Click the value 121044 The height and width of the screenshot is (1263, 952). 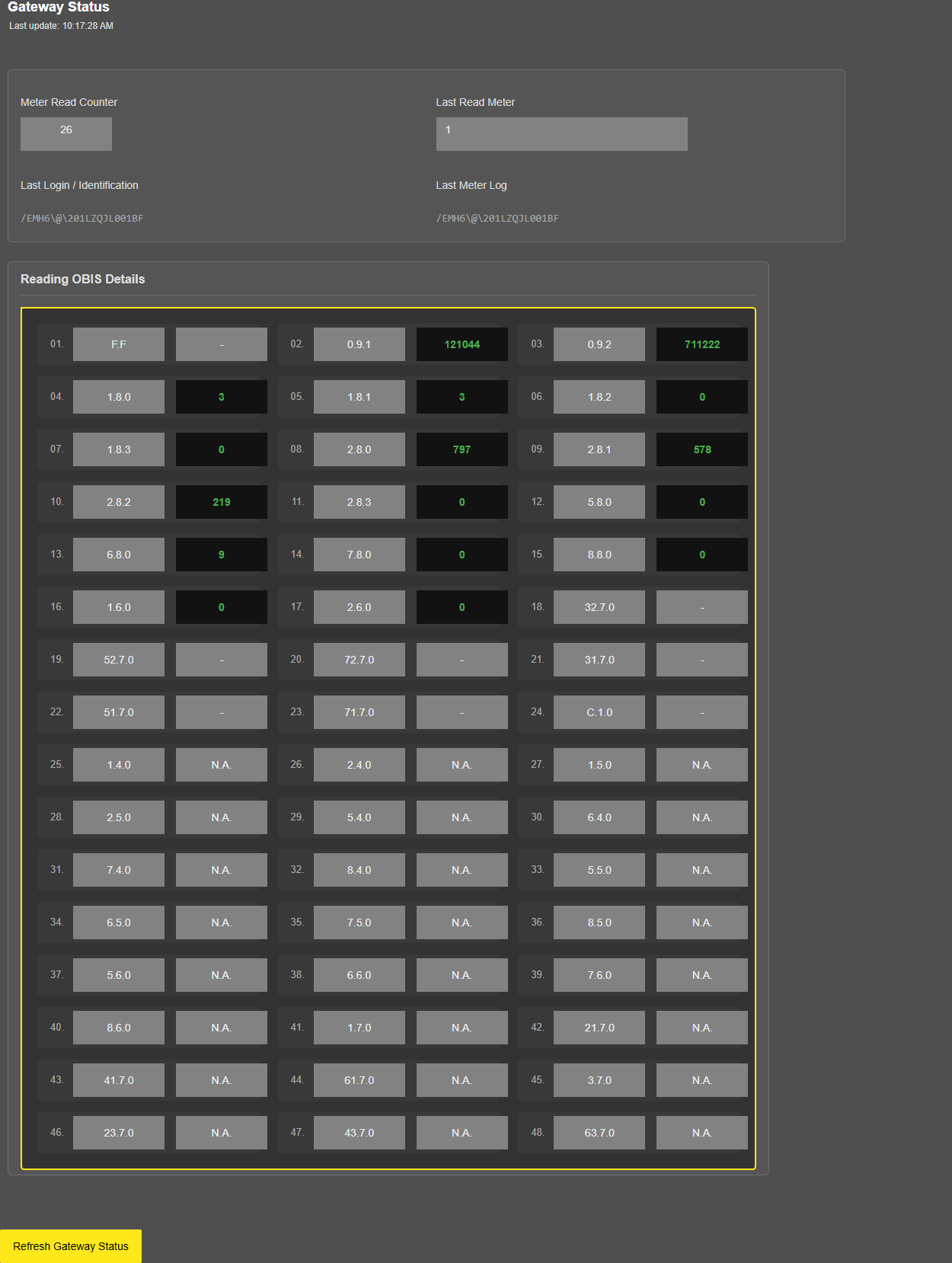462,344
